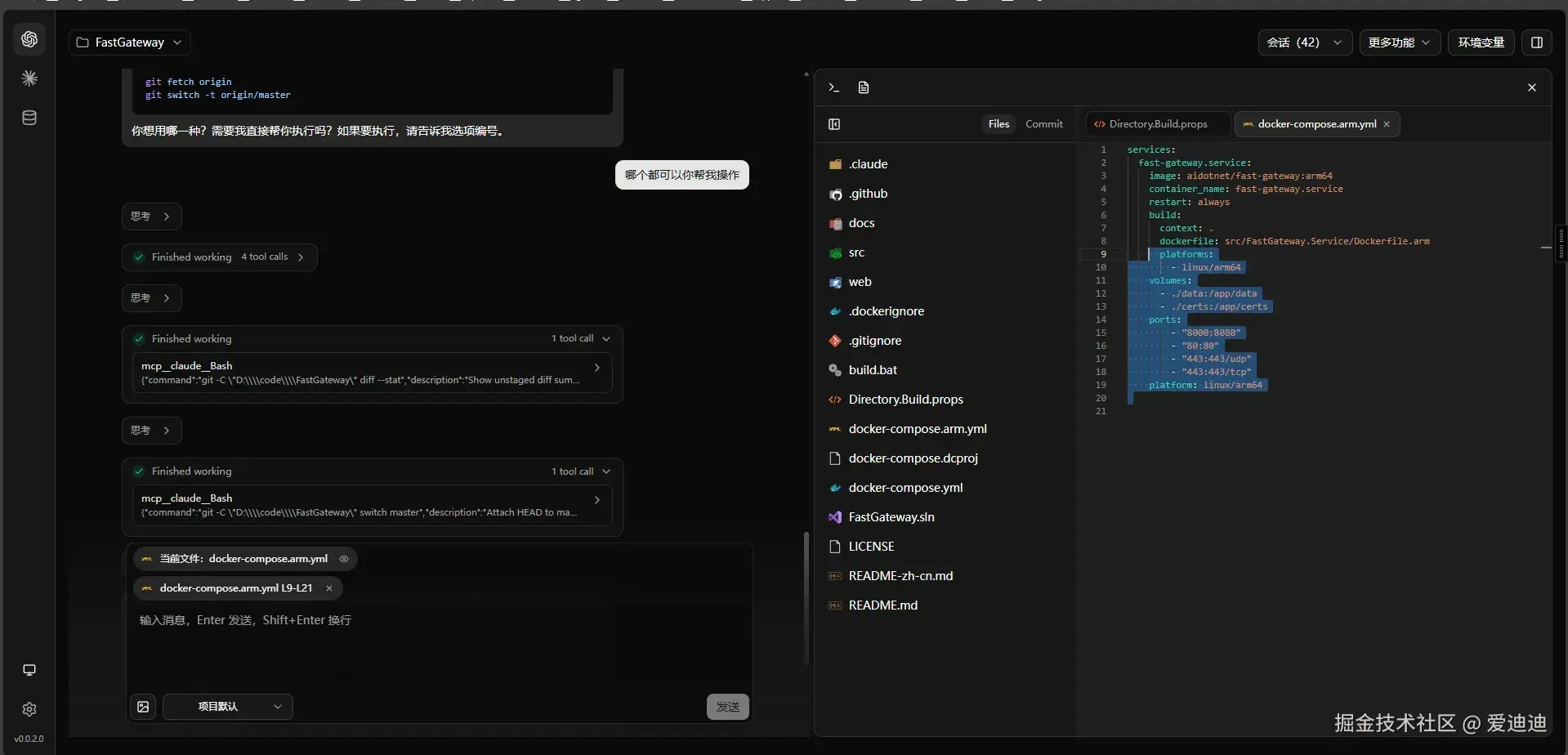Open the terminal icon in file panel
The height and width of the screenshot is (755, 1568).
(833, 87)
